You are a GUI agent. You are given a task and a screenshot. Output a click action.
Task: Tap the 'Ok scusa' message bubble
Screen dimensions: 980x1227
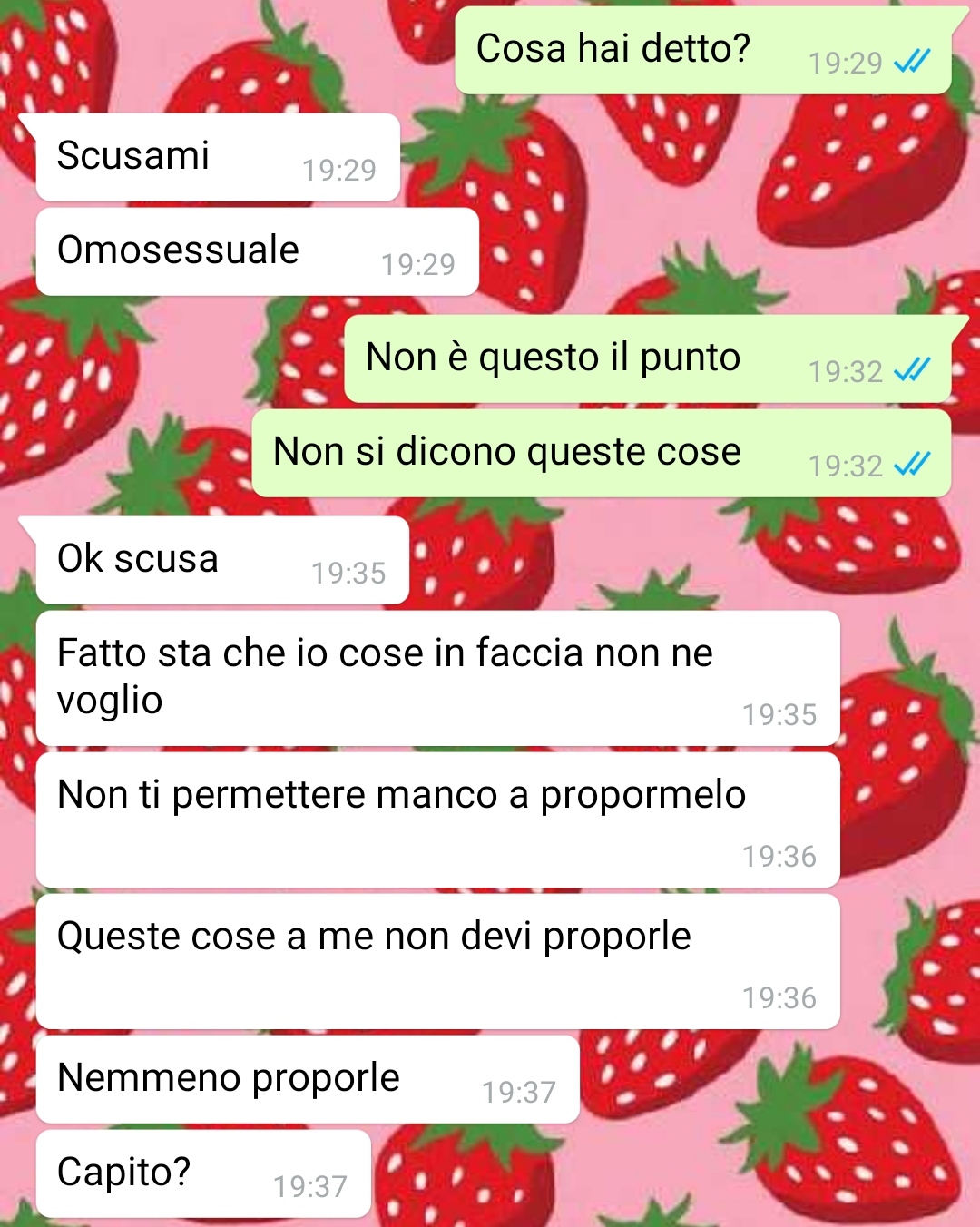[222, 561]
